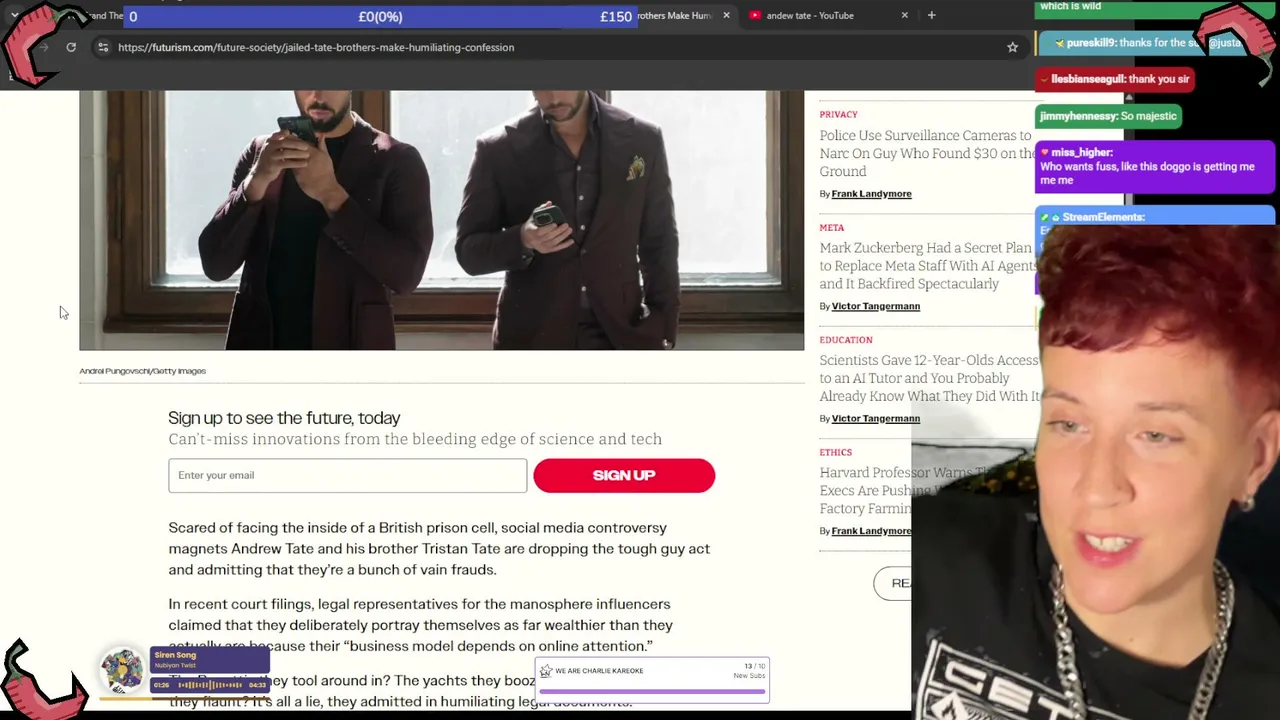Click the 'Enter your email' field
1280x720 pixels.
pos(347,475)
